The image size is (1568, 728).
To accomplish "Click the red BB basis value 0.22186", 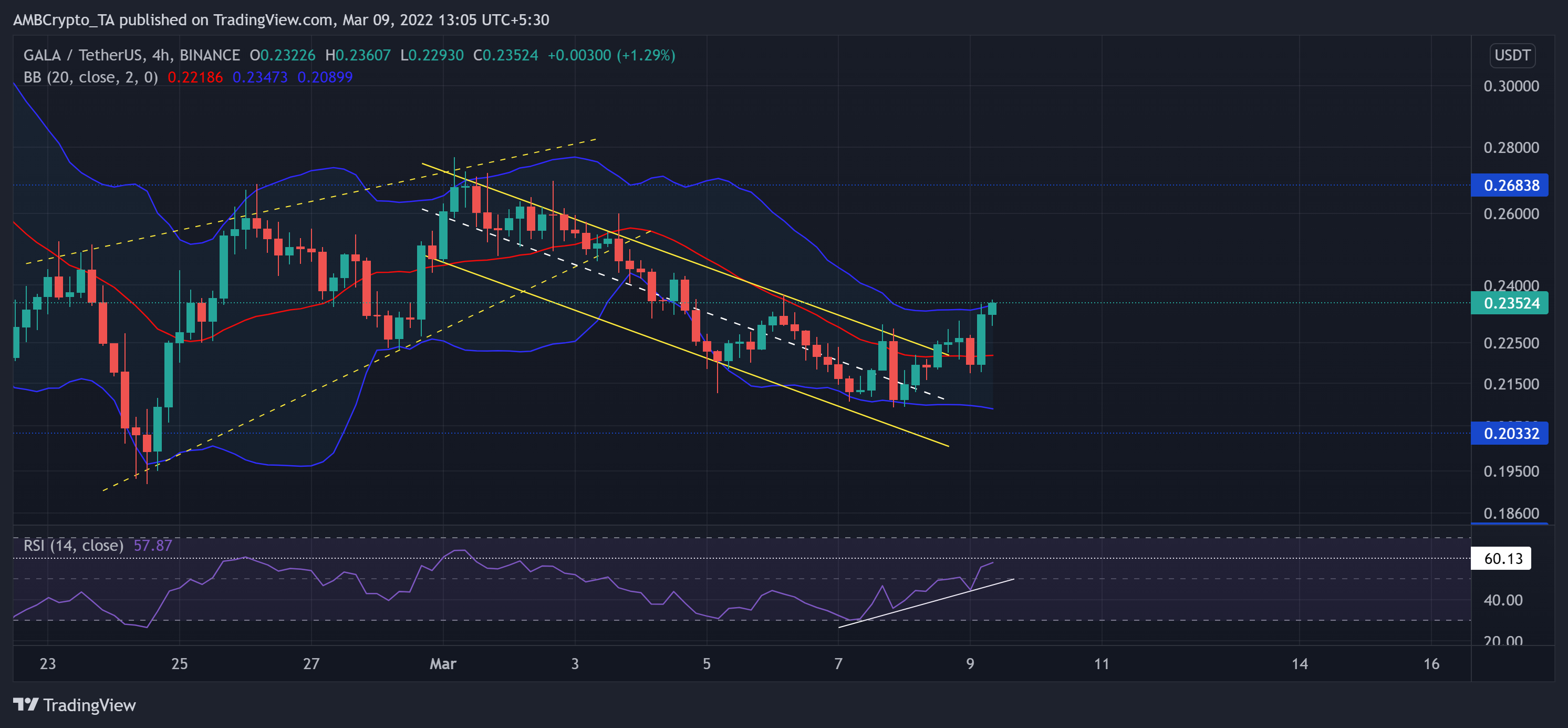I will coord(195,77).
